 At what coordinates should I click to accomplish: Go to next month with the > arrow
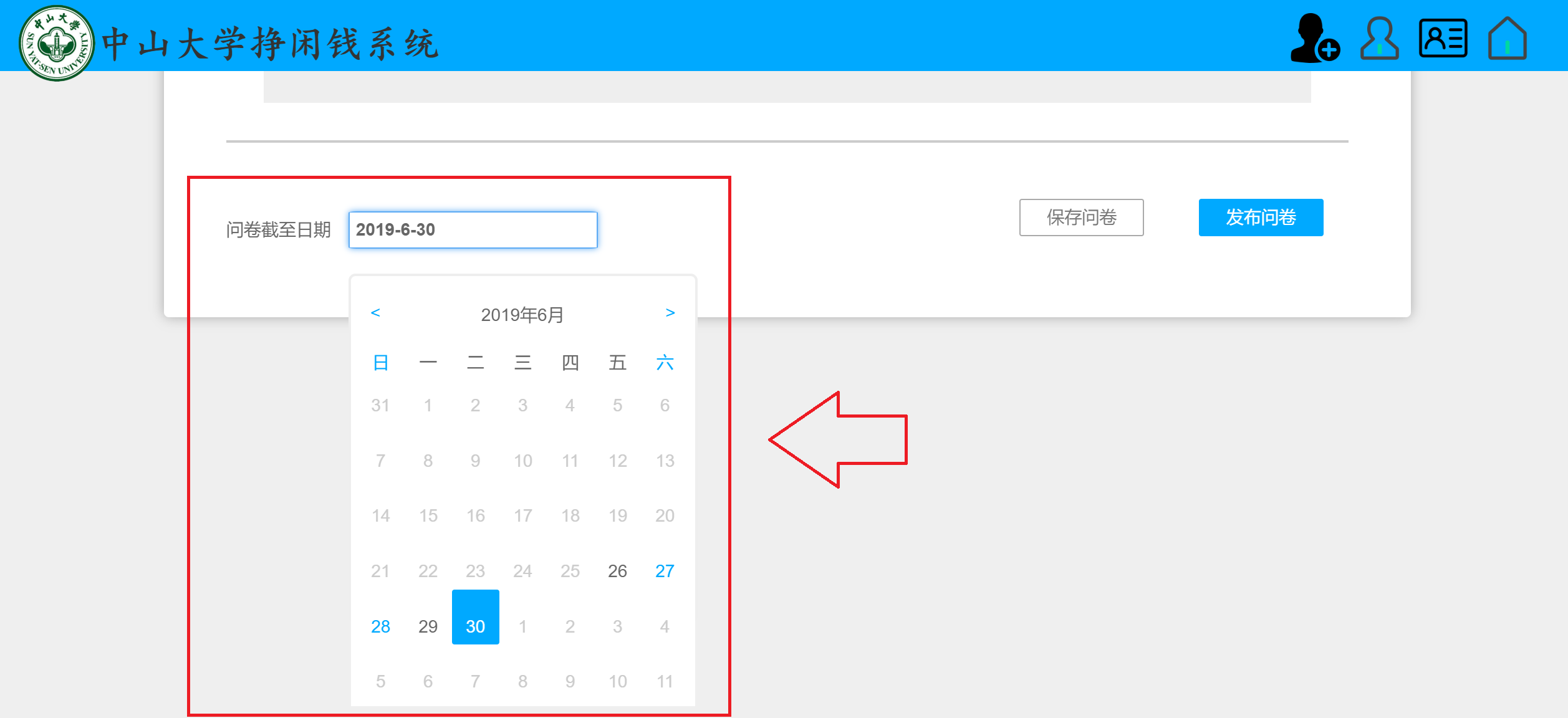(670, 313)
